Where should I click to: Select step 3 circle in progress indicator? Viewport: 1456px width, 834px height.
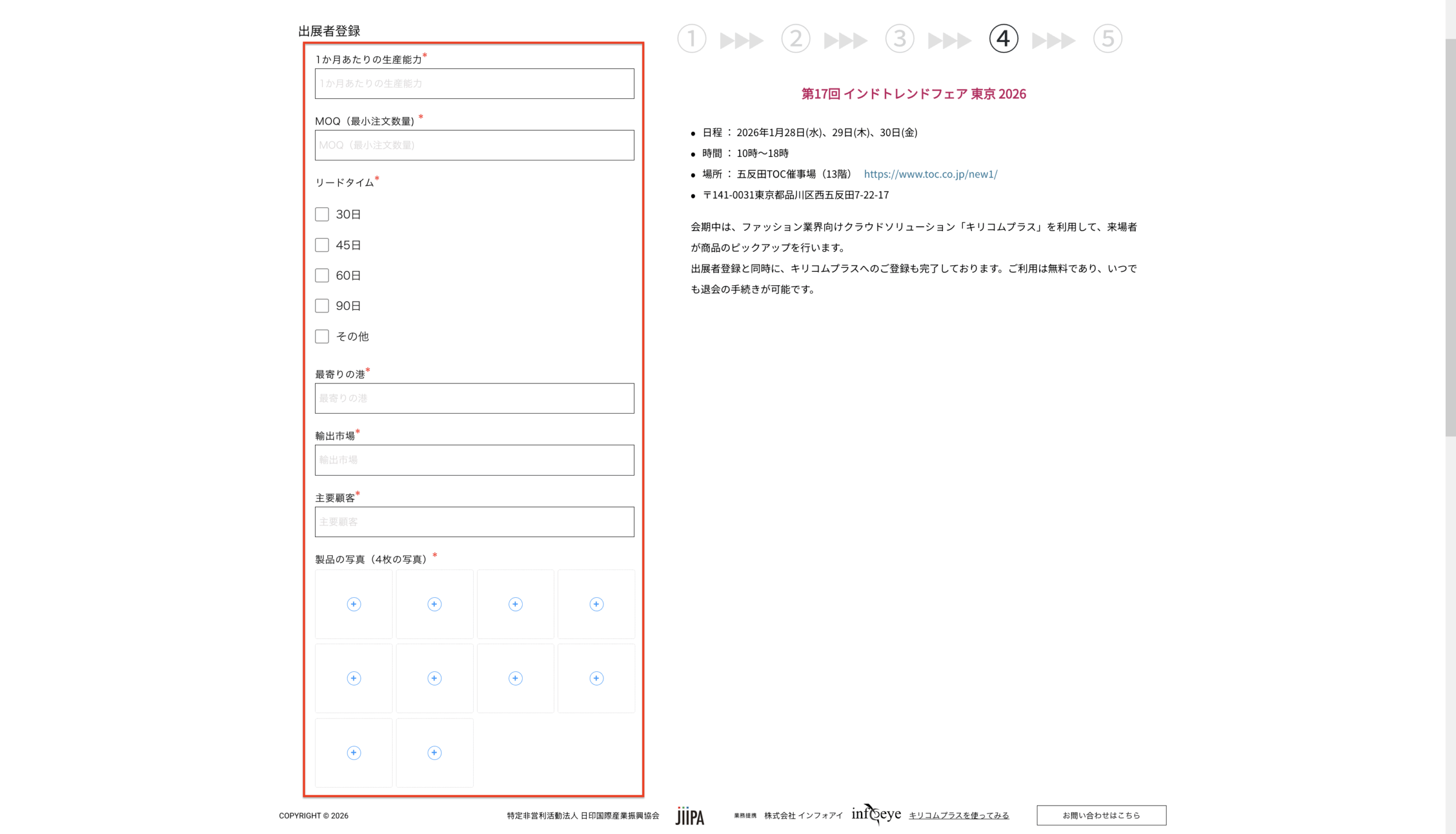900,39
